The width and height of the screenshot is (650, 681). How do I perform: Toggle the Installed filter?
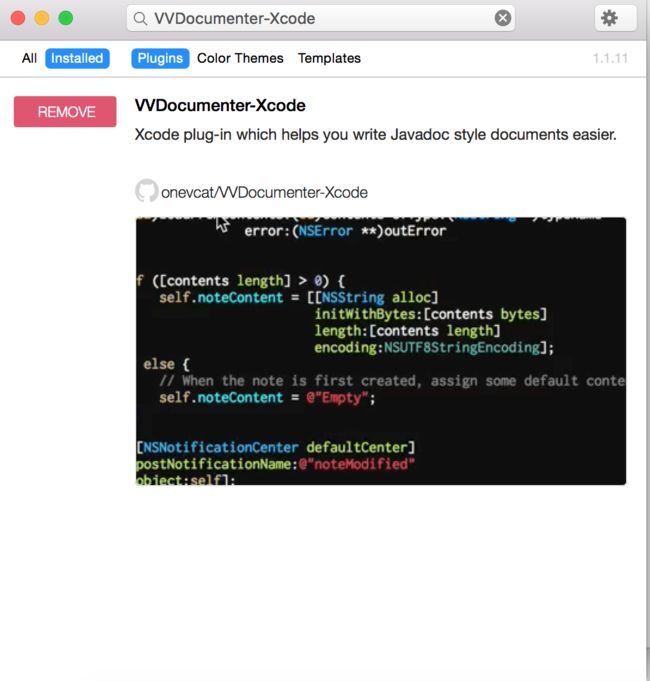[77, 58]
